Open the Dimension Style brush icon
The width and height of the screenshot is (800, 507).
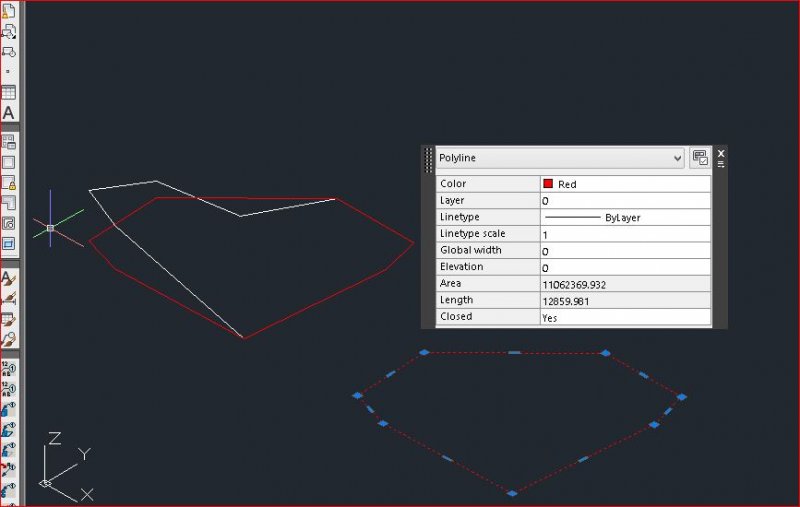click(8, 298)
